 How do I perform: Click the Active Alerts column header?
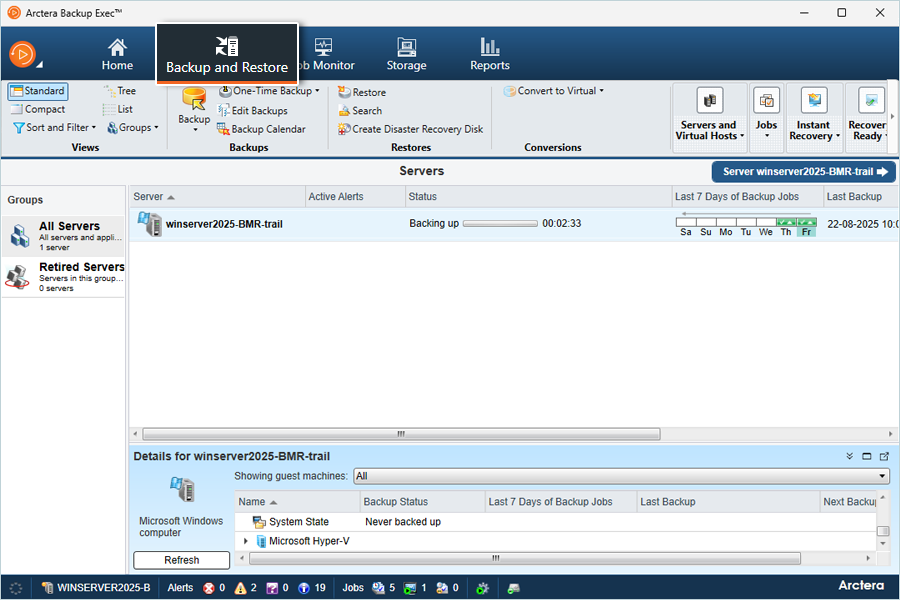pos(355,196)
